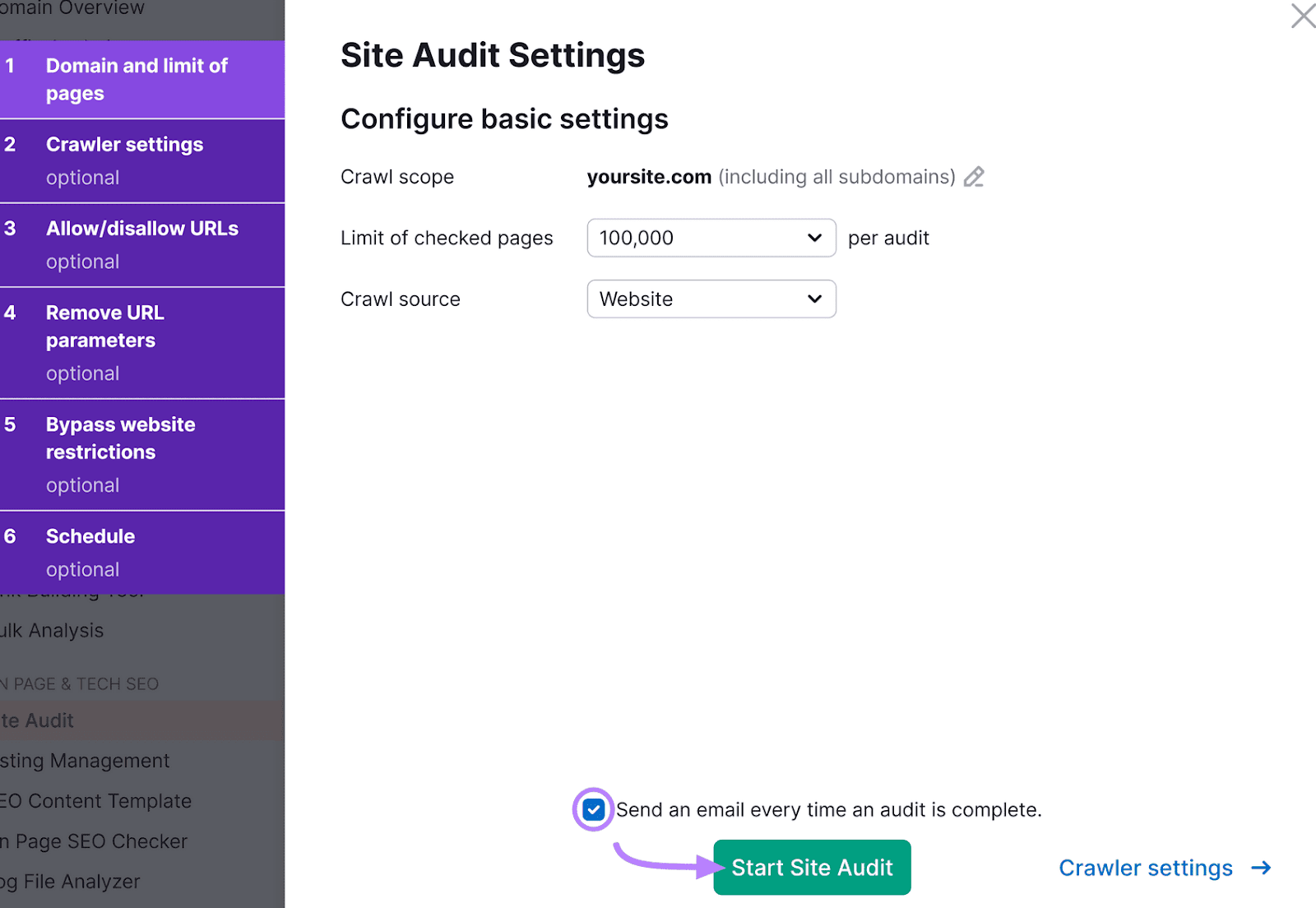Close the Site Audit Settings dialog

[x=1303, y=16]
